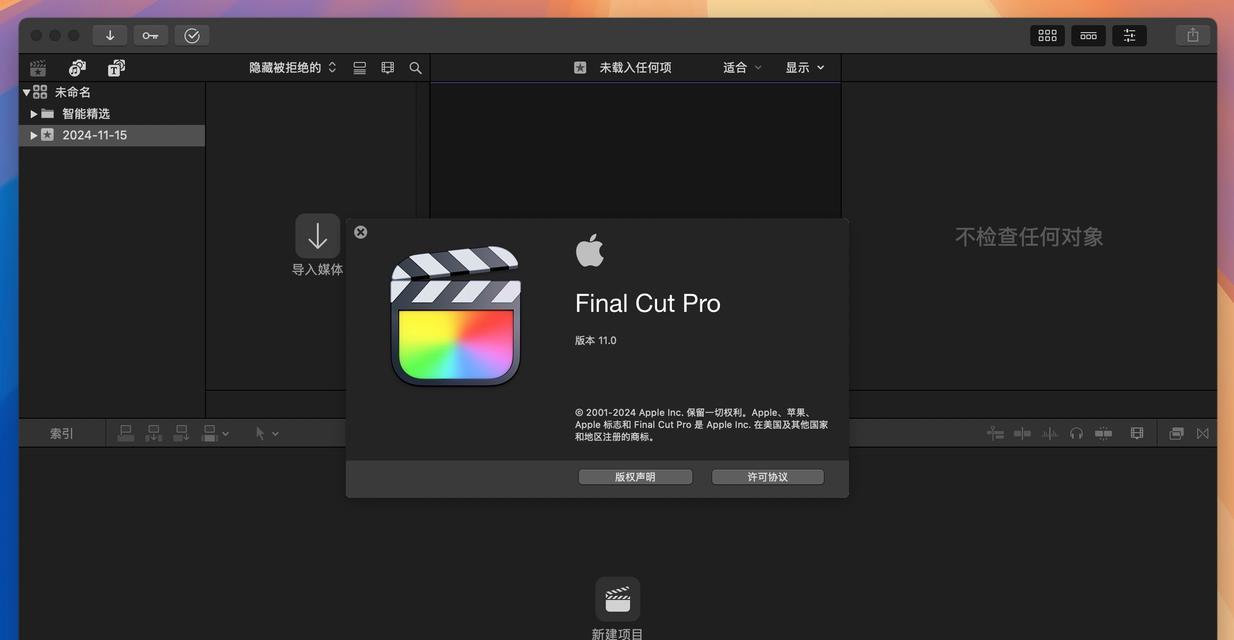
Task: Open clip grouping and sorting options icon
Action: (360, 68)
